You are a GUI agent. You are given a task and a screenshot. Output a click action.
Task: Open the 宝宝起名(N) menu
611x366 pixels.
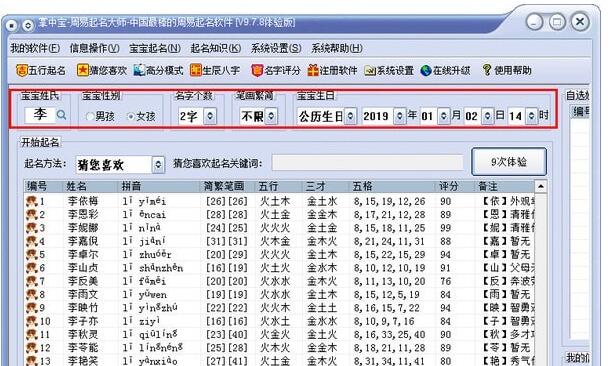point(155,48)
